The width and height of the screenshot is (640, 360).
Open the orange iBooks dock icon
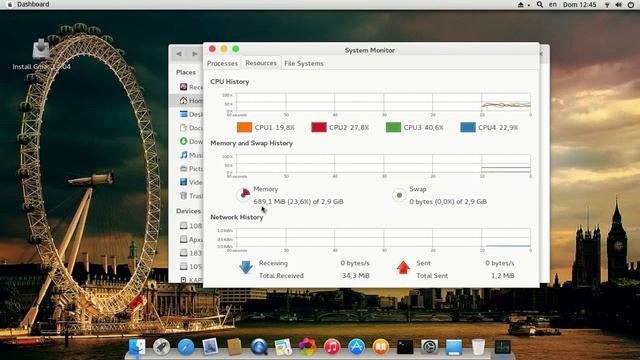pos(381,347)
